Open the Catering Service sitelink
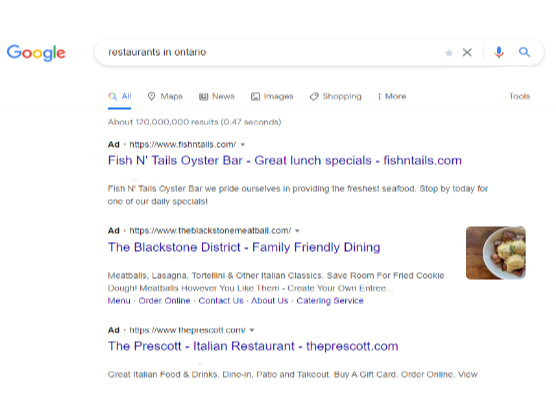 tap(330, 301)
